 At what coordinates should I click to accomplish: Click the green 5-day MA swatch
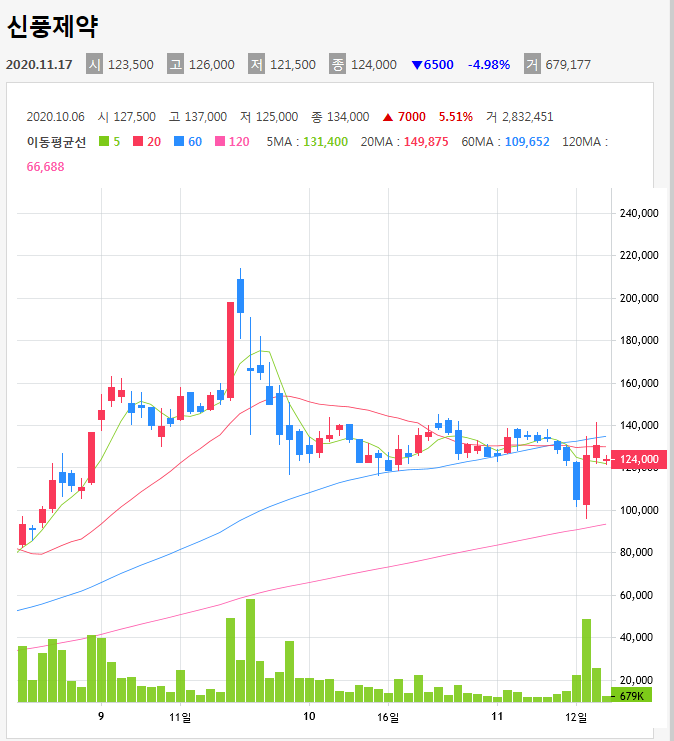coord(104,141)
